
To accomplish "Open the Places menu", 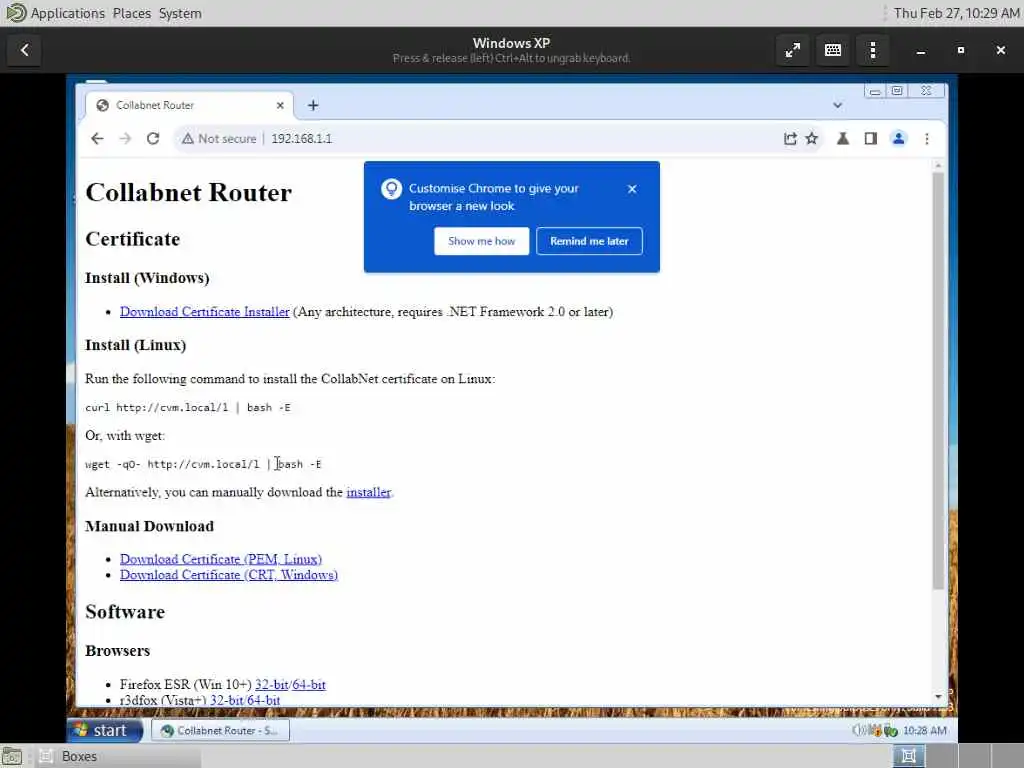I will [131, 13].
